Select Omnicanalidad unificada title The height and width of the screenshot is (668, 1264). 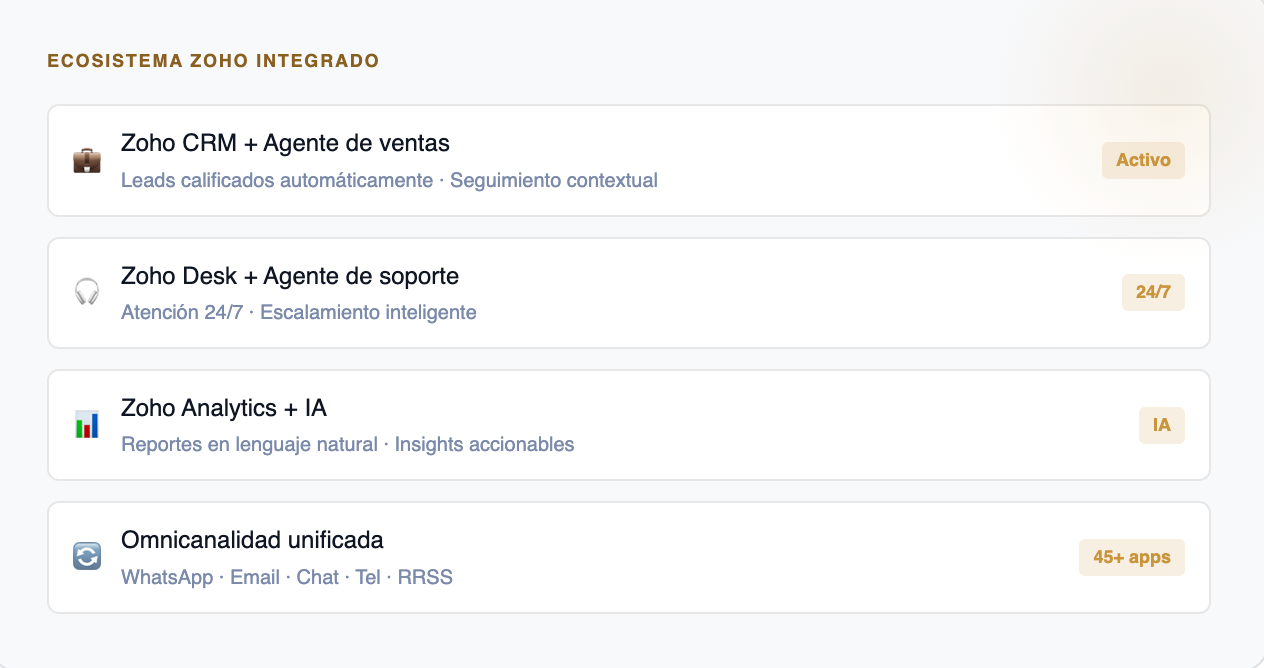(252, 540)
